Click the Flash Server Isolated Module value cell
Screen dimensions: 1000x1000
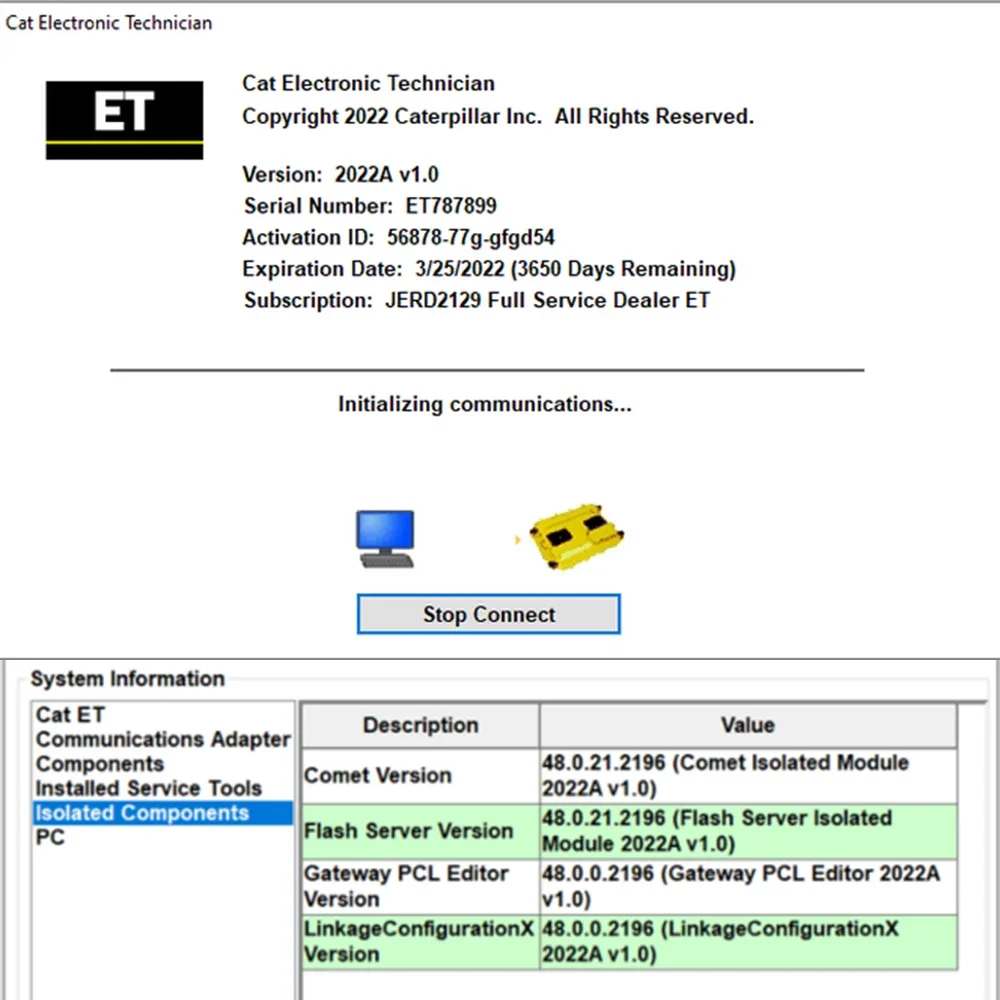[x=748, y=832]
